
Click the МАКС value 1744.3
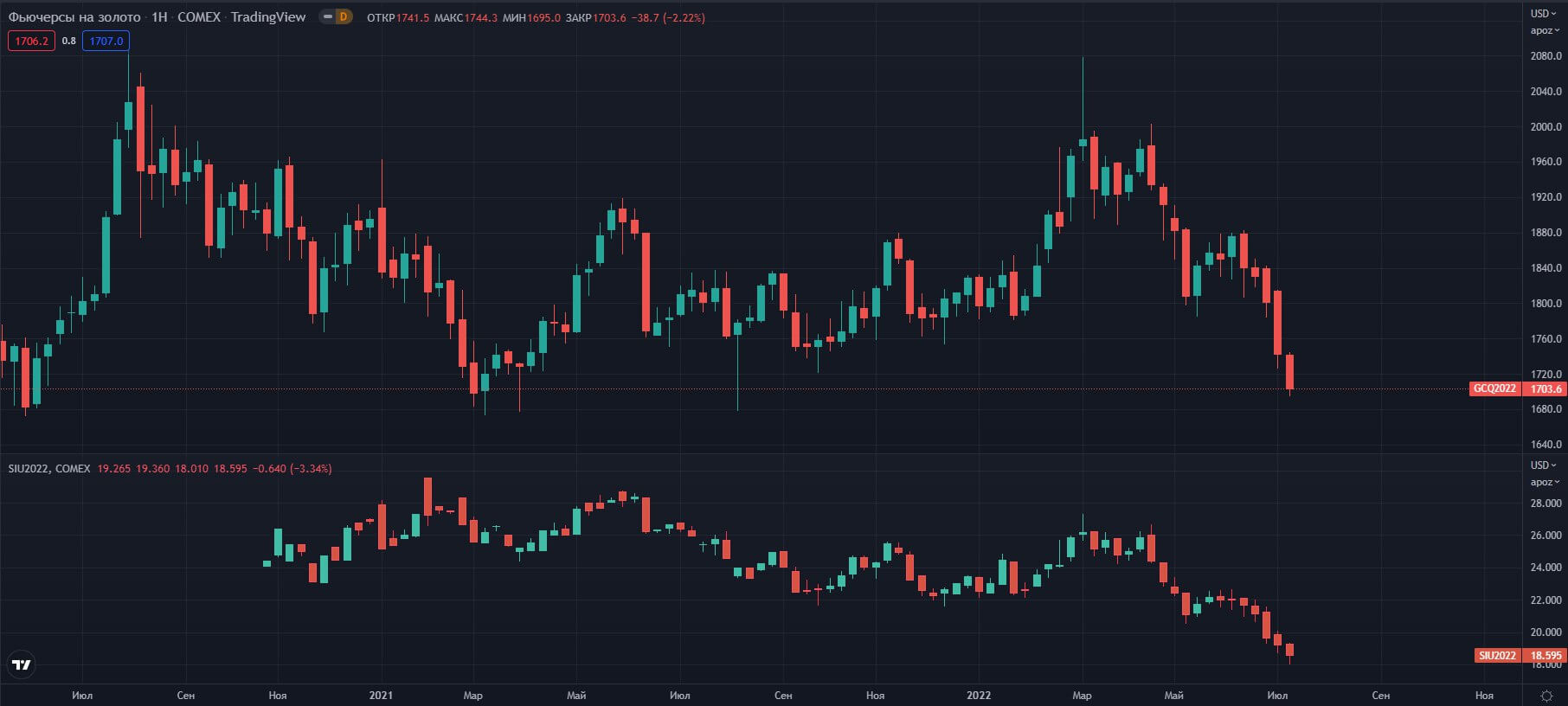coord(481,17)
